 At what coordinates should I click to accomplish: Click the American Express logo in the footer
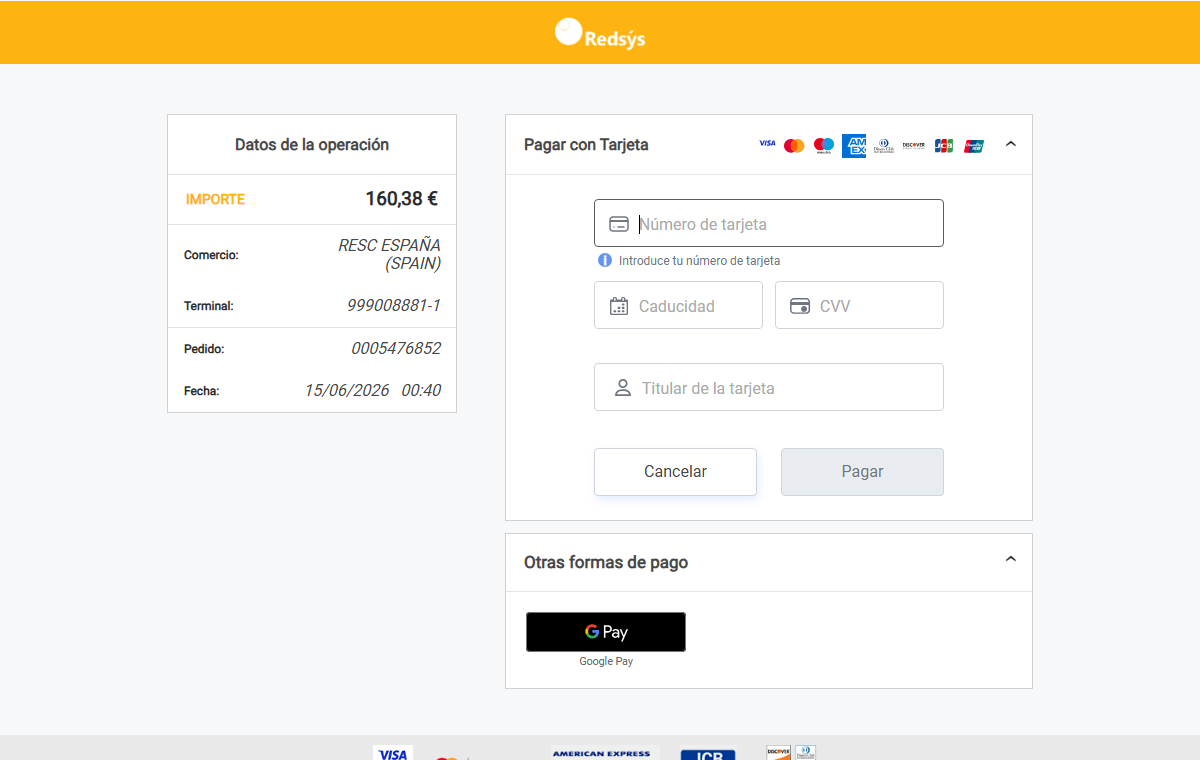tap(601, 753)
